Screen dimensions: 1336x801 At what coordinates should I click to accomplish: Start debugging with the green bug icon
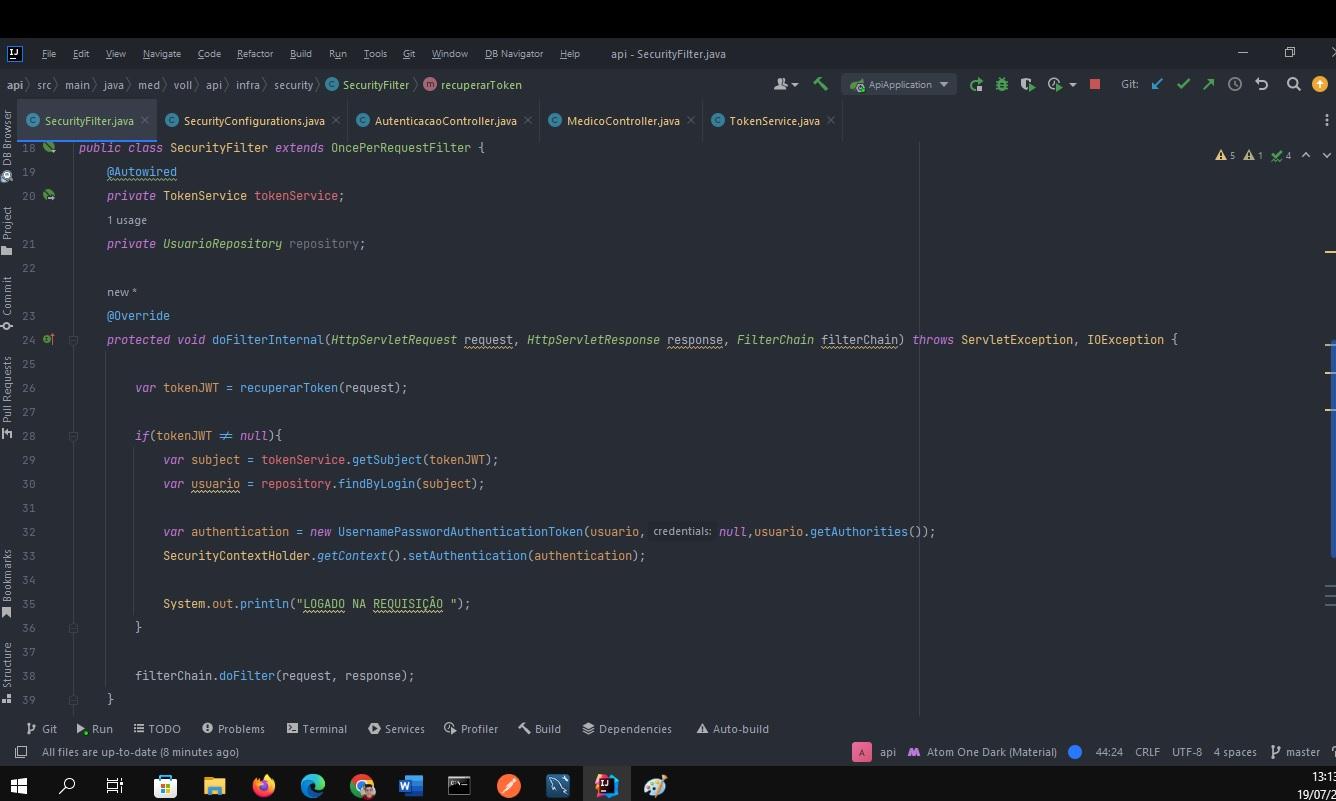click(x=1002, y=85)
